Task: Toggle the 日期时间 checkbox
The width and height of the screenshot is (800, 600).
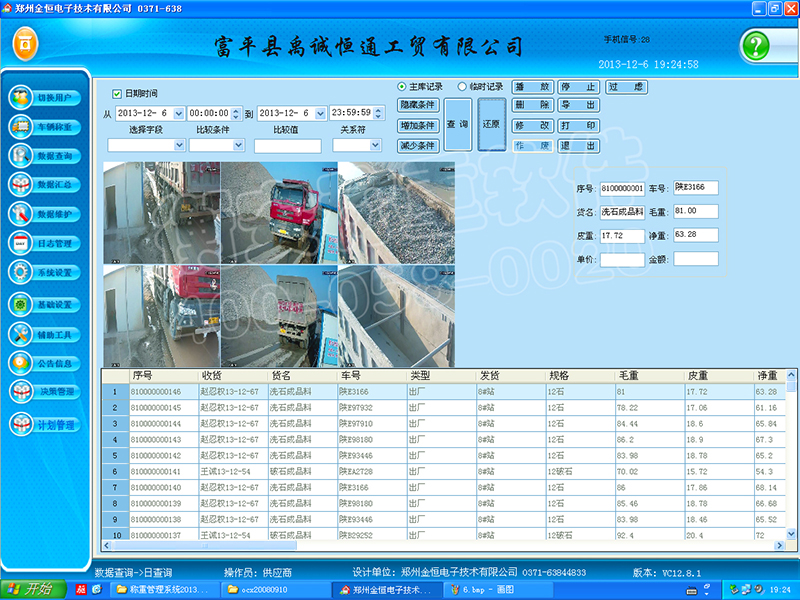Action: pyautogui.click(x=117, y=93)
